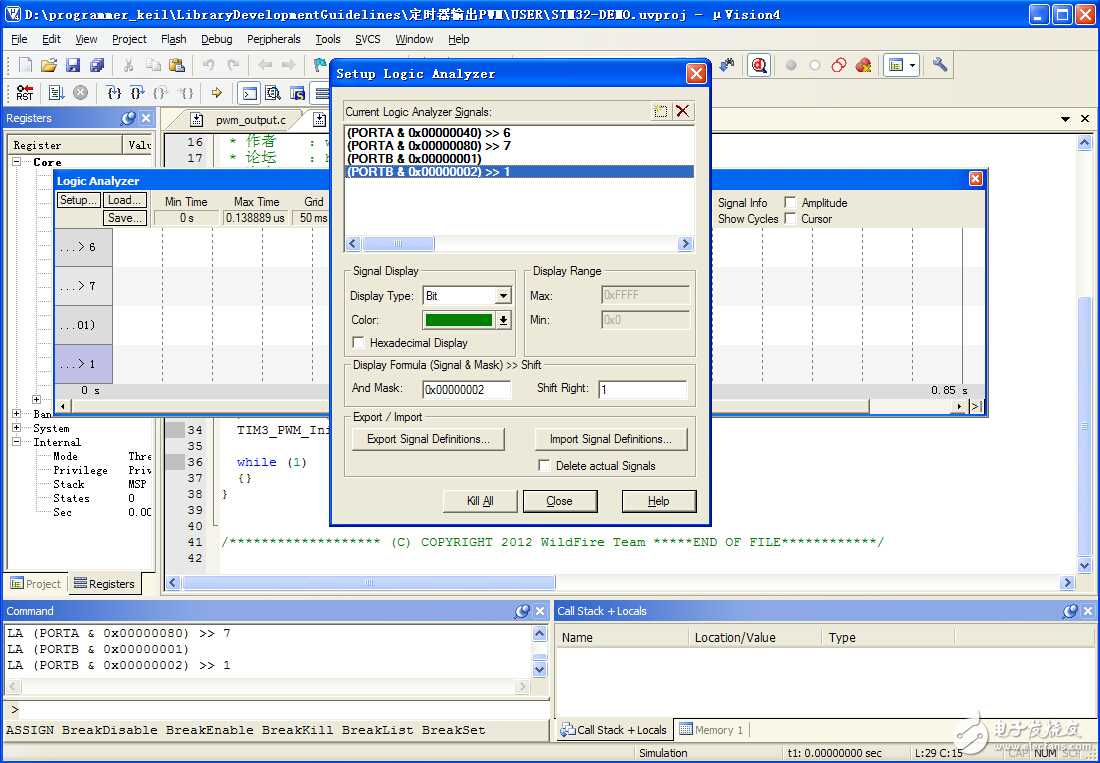Click the Load... button in Logic Analyzer
Screen dimensions: 1100x763
coord(126,200)
